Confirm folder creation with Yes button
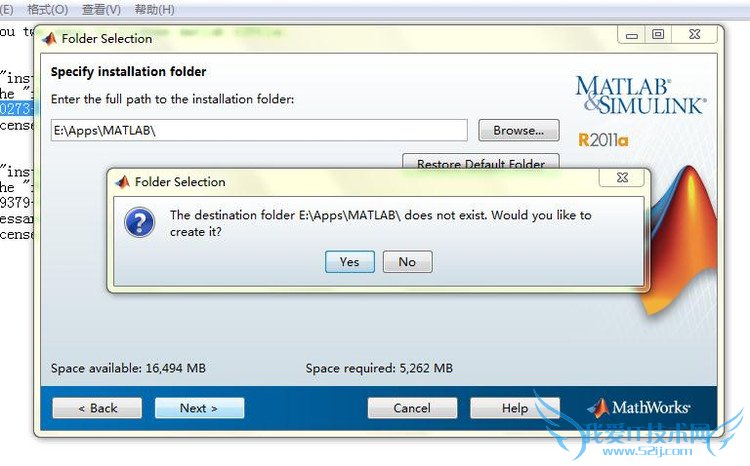Image resolution: width=750 pixels, height=466 pixels. tap(350, 262)
